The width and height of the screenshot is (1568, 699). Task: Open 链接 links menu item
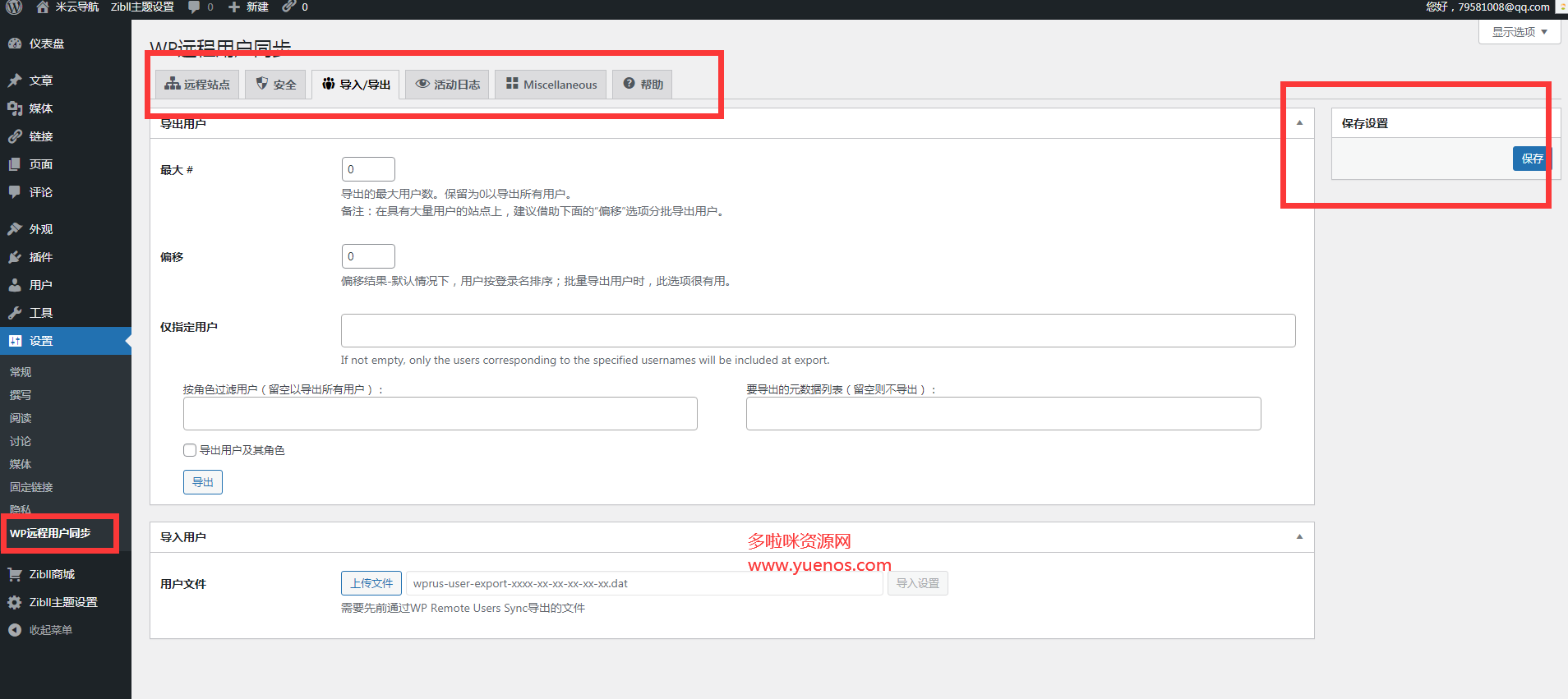tap(66, 136)
